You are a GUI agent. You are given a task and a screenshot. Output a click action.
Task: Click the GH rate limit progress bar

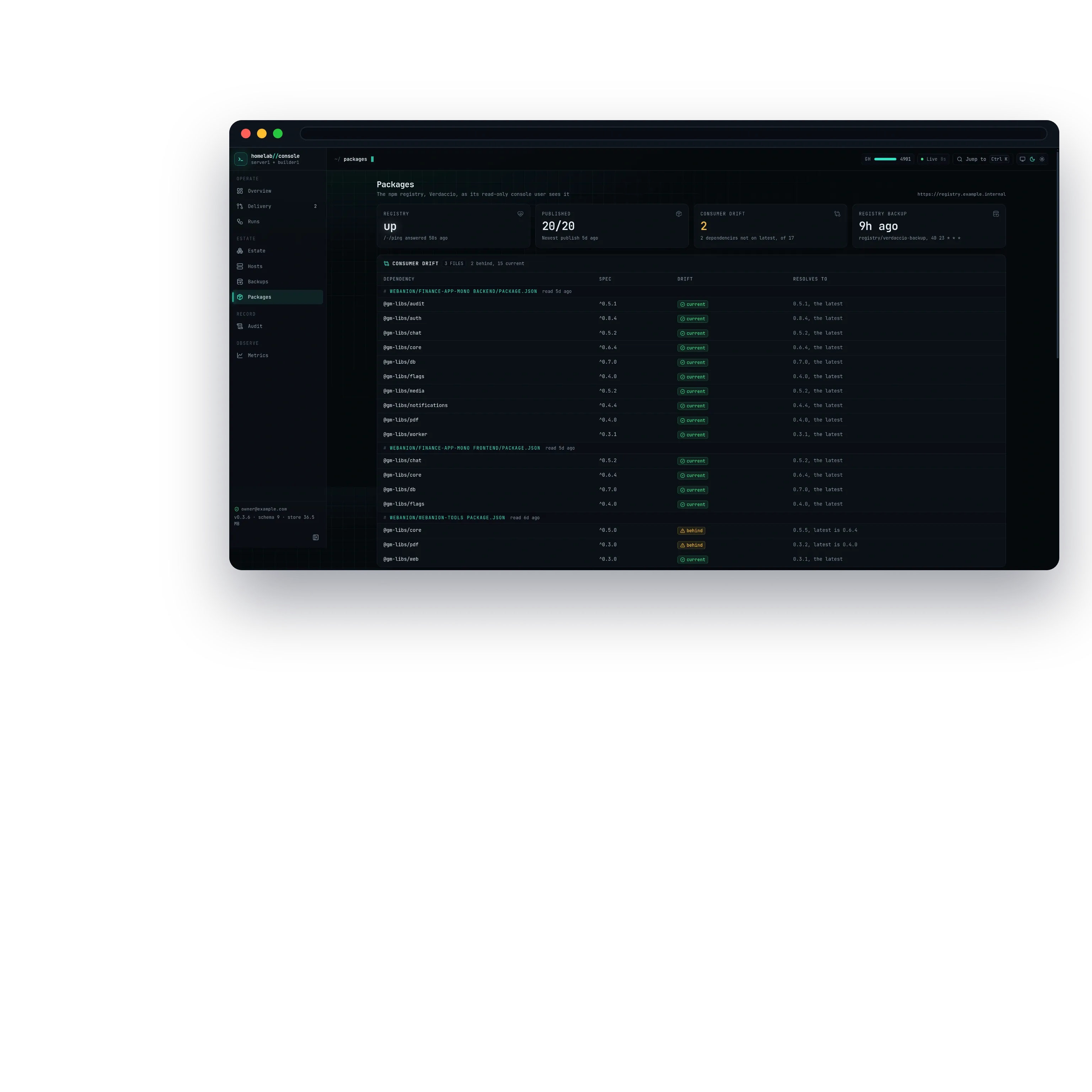[x=885, y=159]
